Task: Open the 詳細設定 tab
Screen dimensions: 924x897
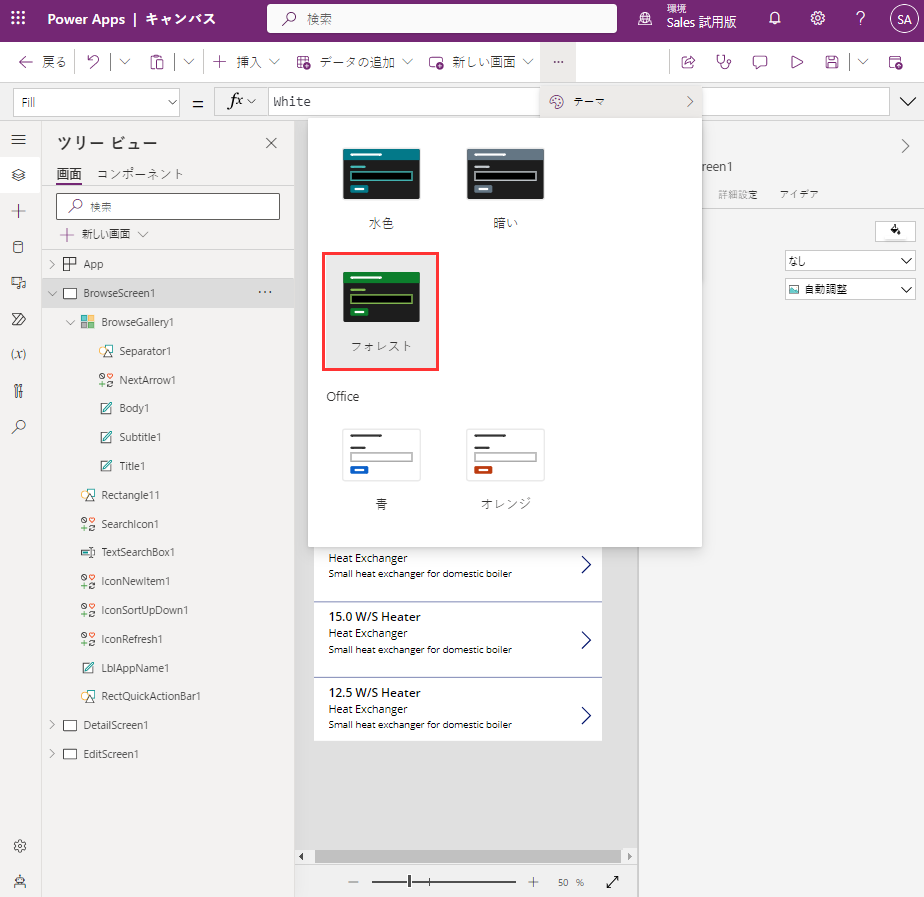Action: (x=738, y=194)
